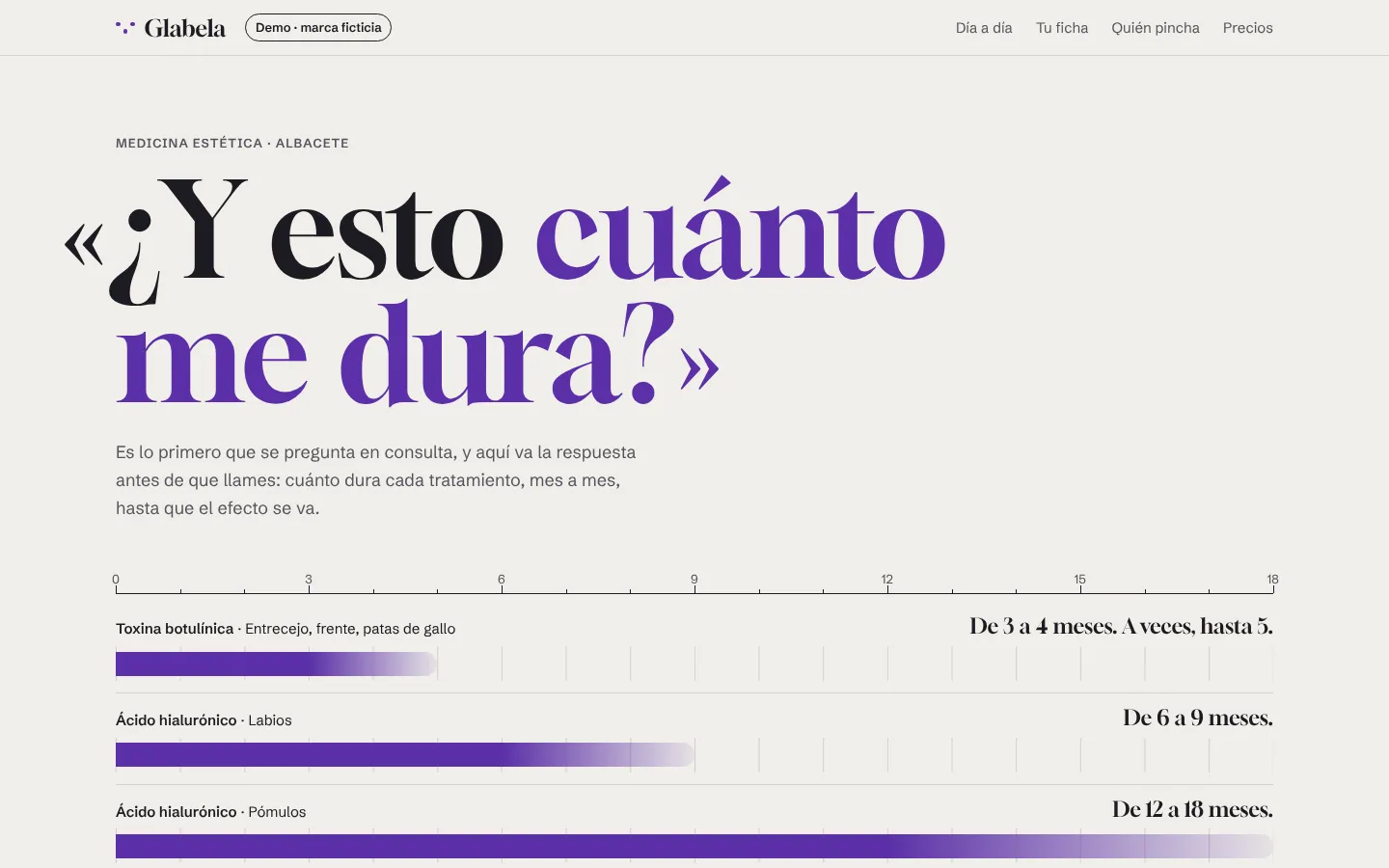
Task: Click the month 12 tick on the axis
Action: click(x=887, y=588)
